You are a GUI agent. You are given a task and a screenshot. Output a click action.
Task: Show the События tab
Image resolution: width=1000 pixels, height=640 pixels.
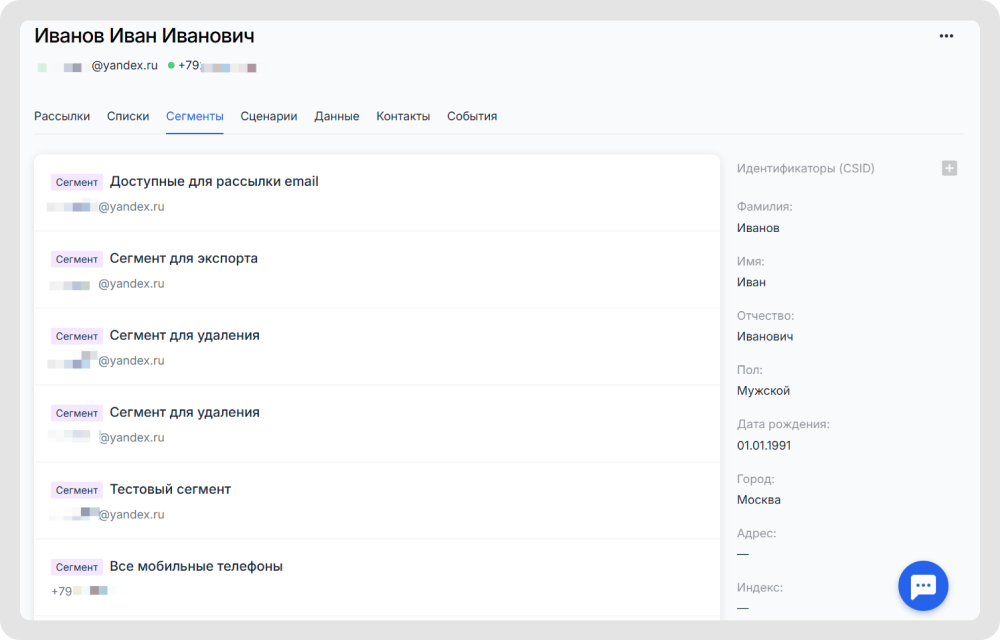click(471, 116)
